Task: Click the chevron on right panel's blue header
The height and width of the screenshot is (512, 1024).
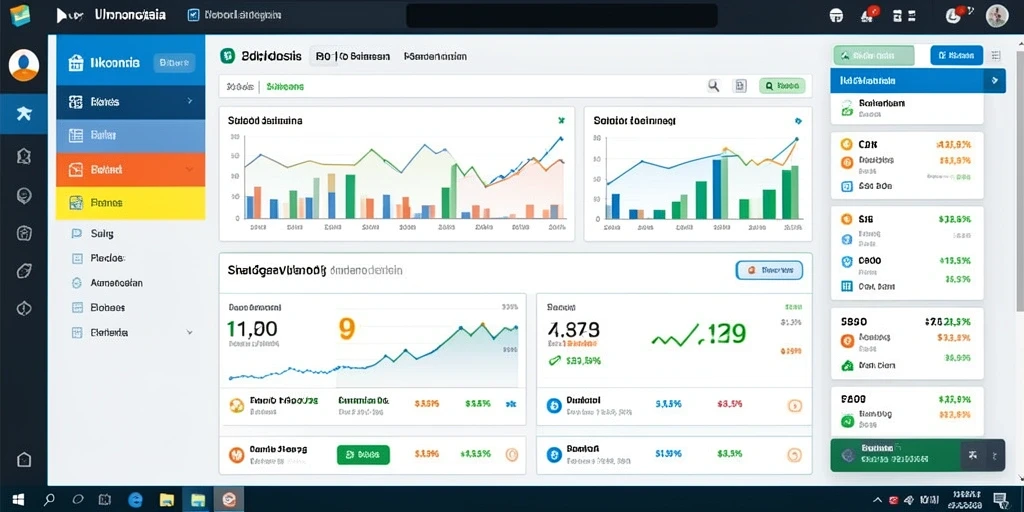Action: tap(995, 81)
